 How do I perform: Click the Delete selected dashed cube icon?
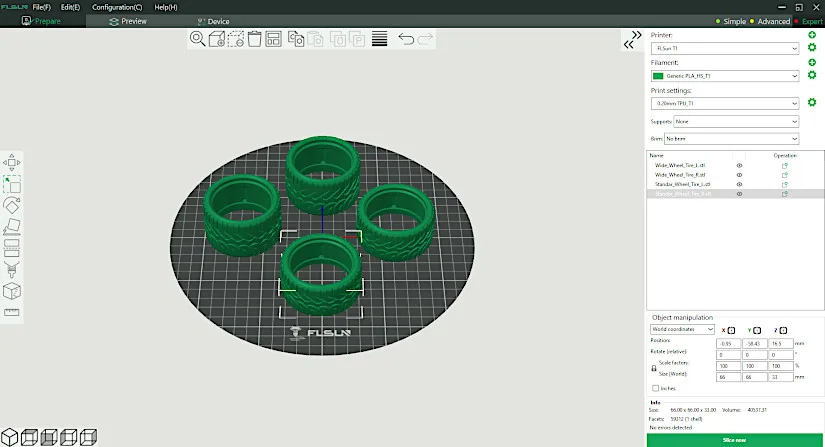point(236,39)
